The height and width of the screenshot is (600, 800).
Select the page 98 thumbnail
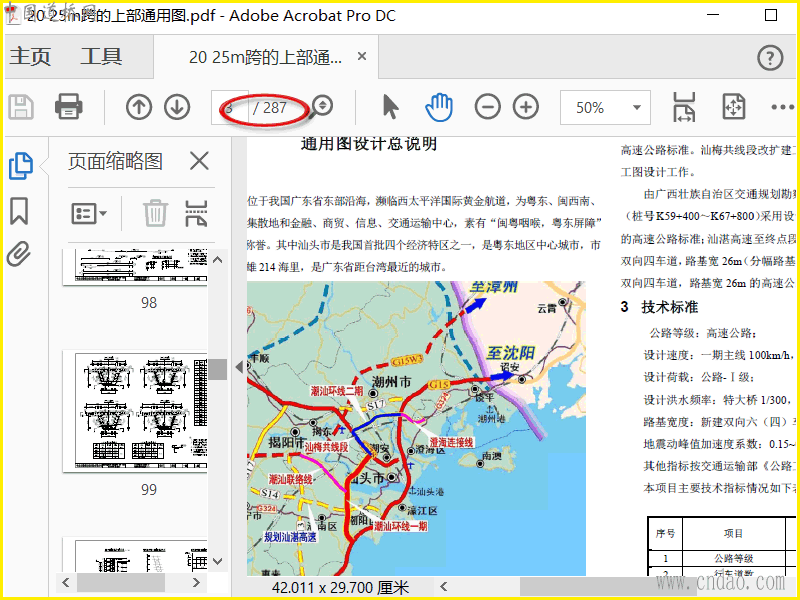[135, 267]
